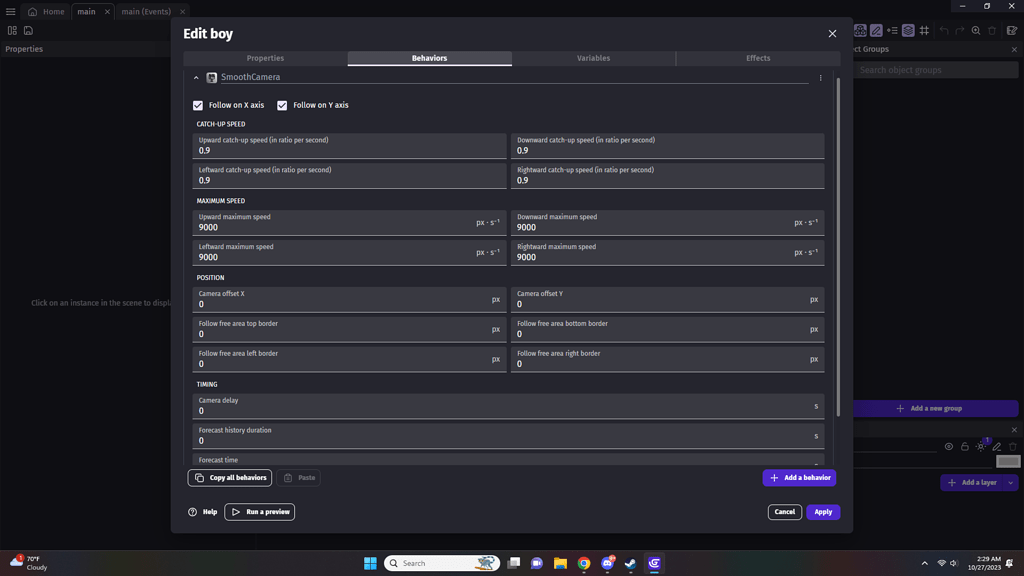The width and height of the screenshot is (1024, 576).
Task: Toggle the layer visibility eye icon
Action: [x=949, y=446]
